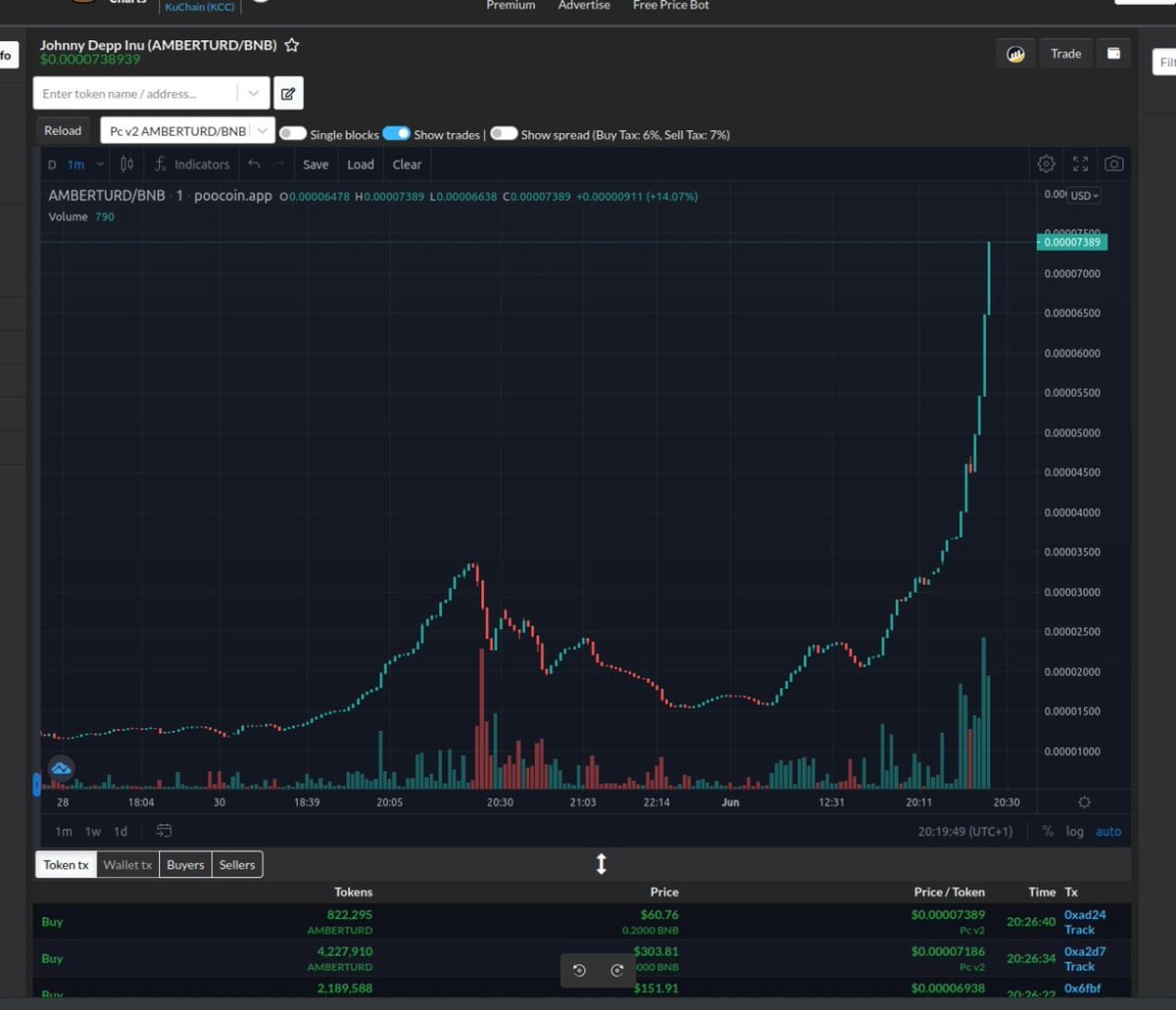Click the Save chart button
The width and height of the screenshot is (1176, 1010).
pos(316,165)
